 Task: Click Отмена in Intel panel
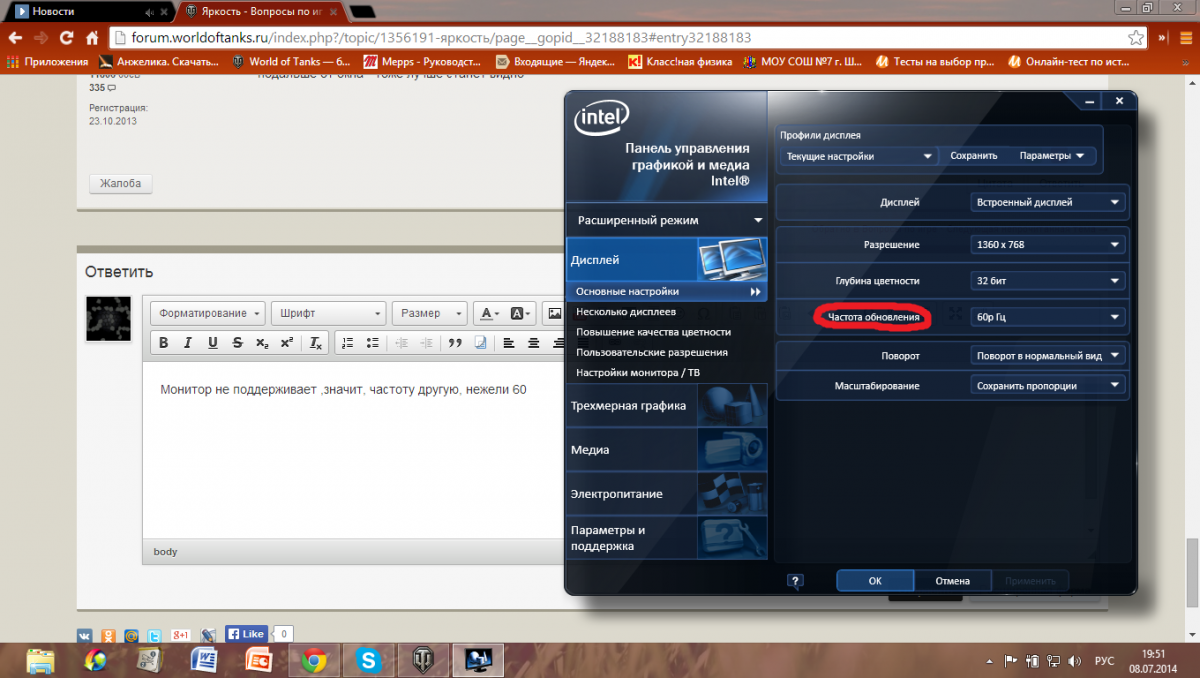(953, 580)
